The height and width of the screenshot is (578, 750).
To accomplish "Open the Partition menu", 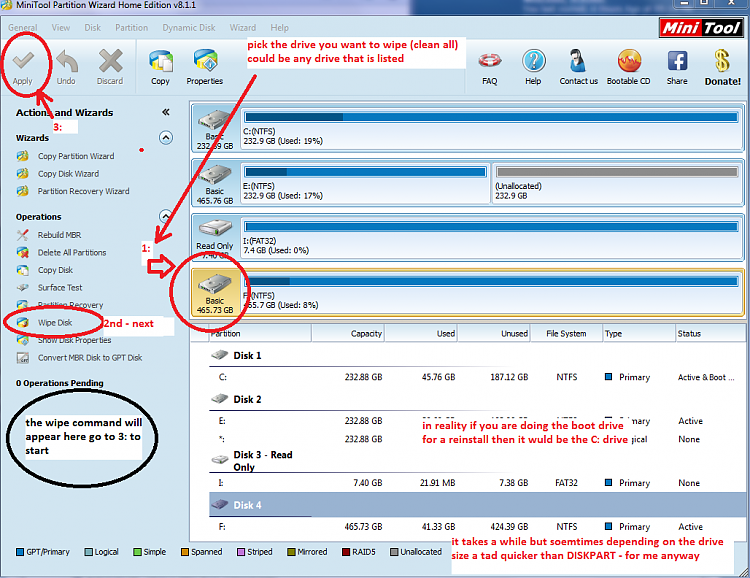I will (x=132, y=28).
